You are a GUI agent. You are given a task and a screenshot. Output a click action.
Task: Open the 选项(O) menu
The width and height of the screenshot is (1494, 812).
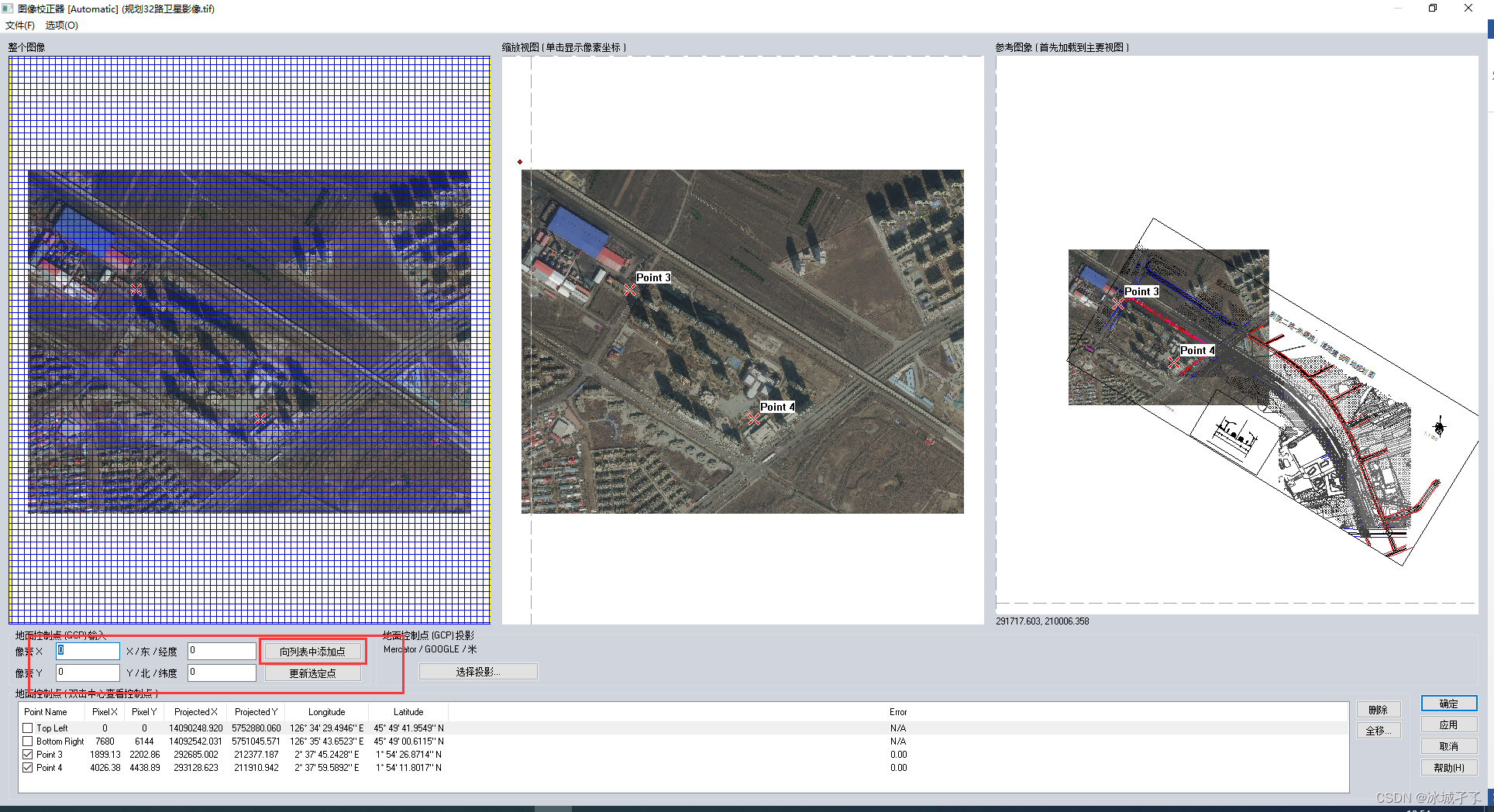point(60,25)
